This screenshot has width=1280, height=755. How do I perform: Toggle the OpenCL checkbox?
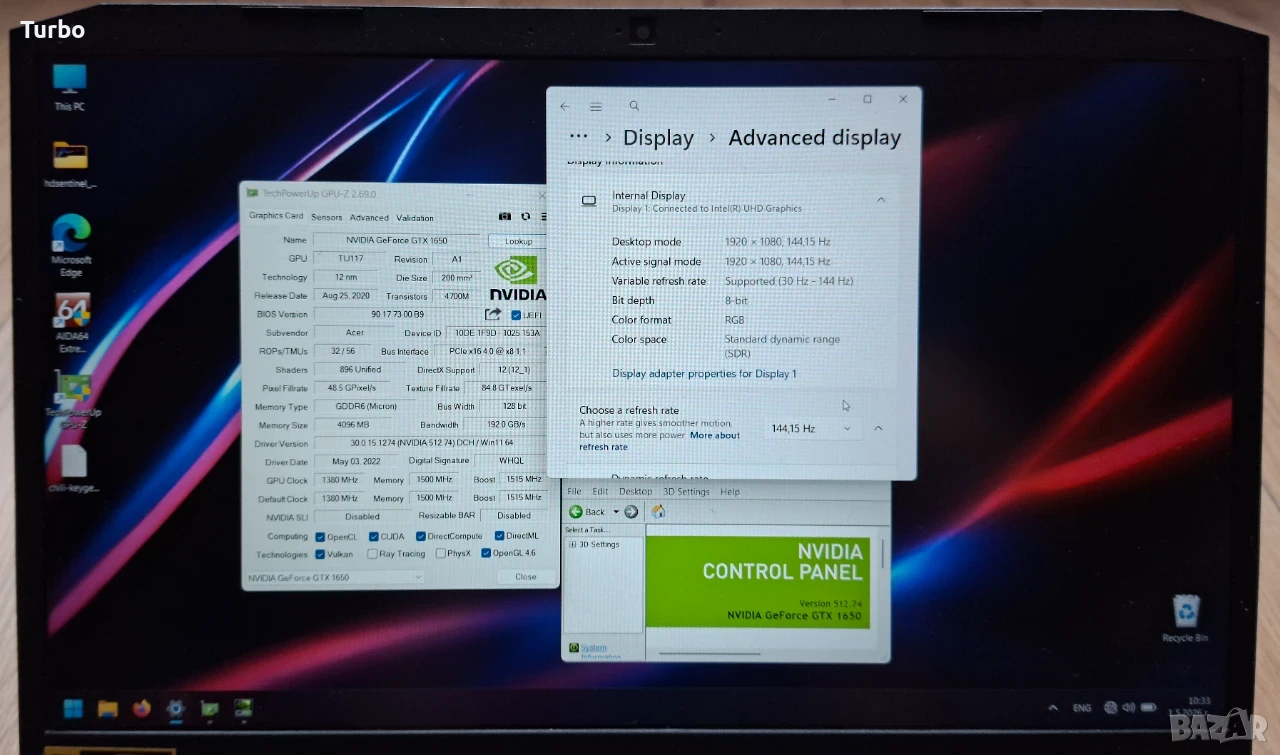(x=320, y=537)
